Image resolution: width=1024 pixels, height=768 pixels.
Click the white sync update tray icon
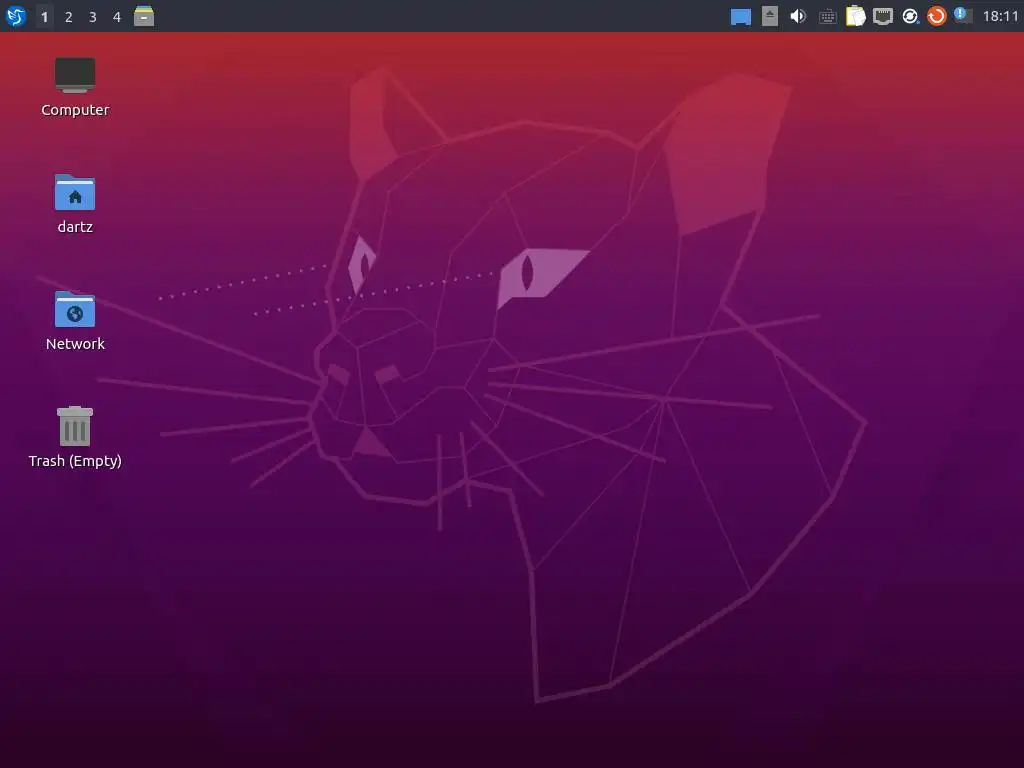(x=910, y=16)
